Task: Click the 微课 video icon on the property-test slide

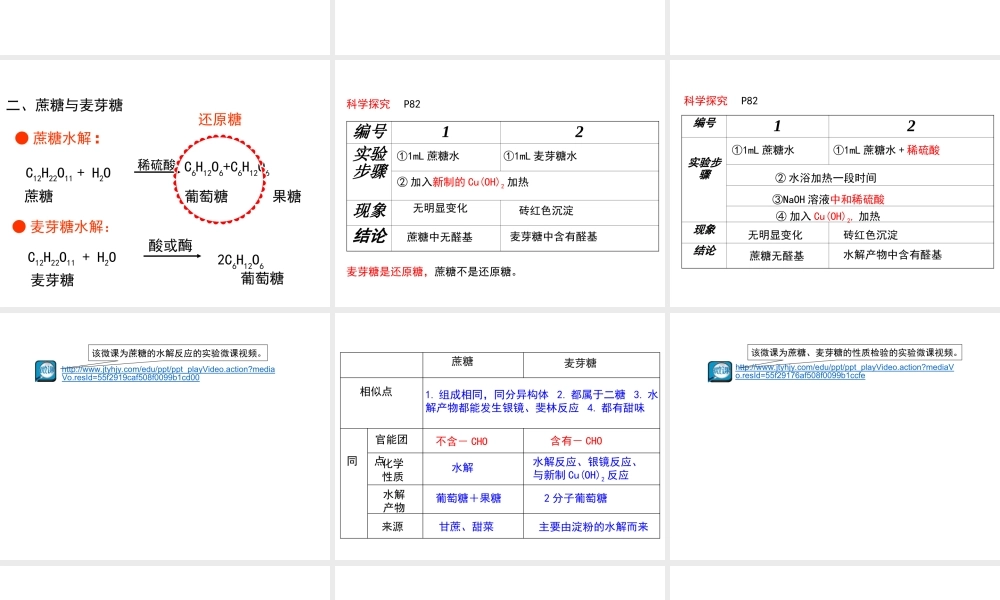Action: tap(721, 371)
